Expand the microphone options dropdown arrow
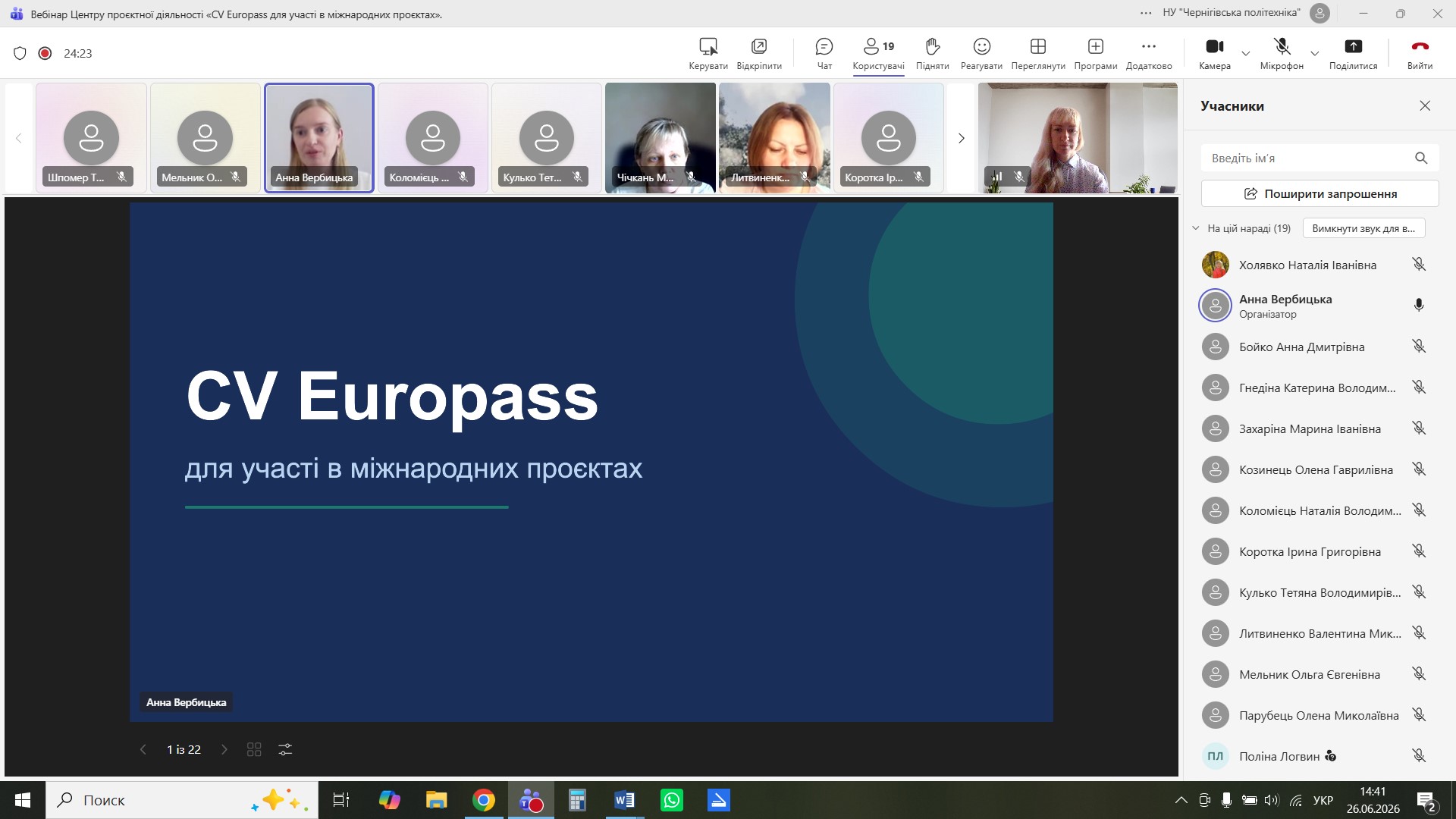 [x=1315, y=53]
